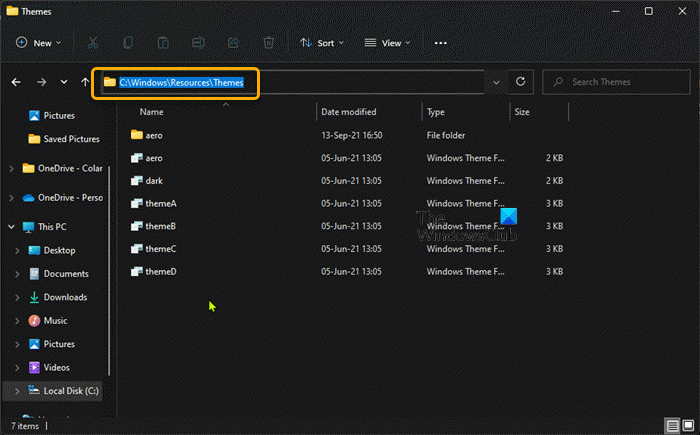Go up one folder level
The height and width of the screenshot is (435, 700).
(85, 82)
